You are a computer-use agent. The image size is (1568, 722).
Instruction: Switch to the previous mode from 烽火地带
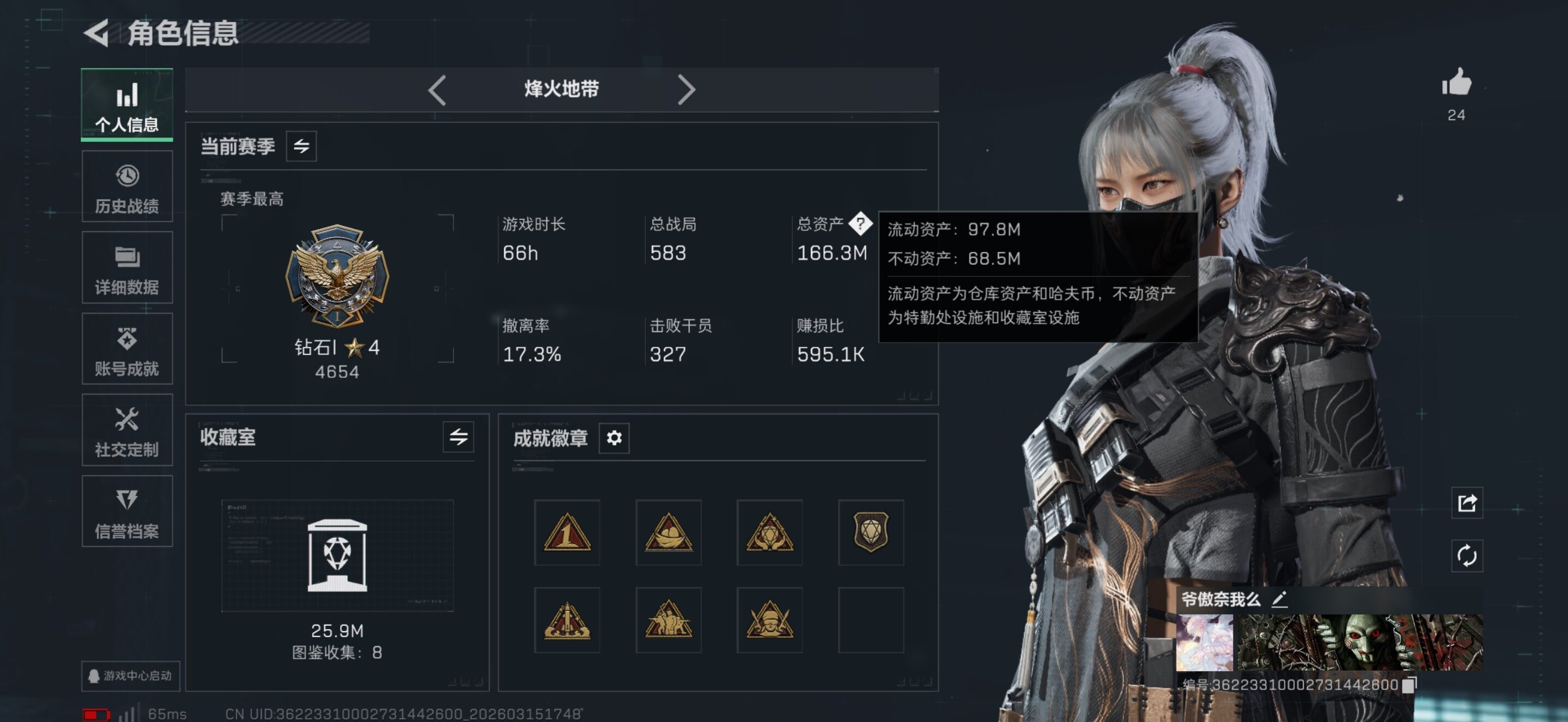pyautogui.click(x=437, y=90)
